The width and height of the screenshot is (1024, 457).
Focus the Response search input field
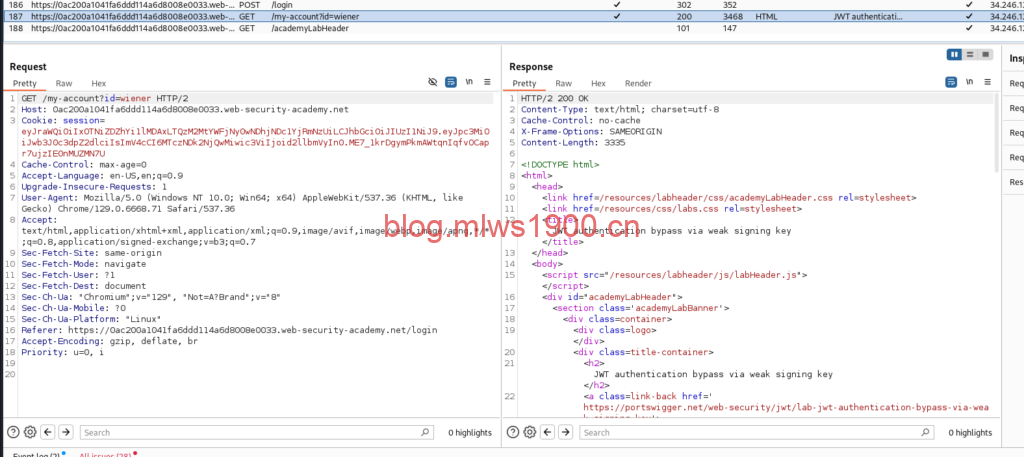757,432
